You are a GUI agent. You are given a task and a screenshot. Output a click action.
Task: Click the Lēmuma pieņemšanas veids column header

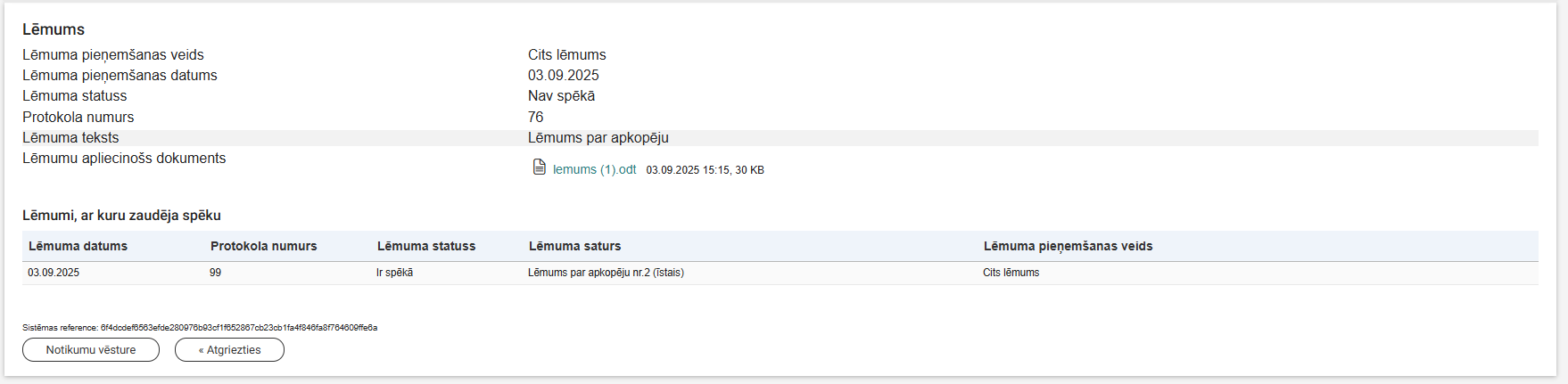(x=1068, y=246)
